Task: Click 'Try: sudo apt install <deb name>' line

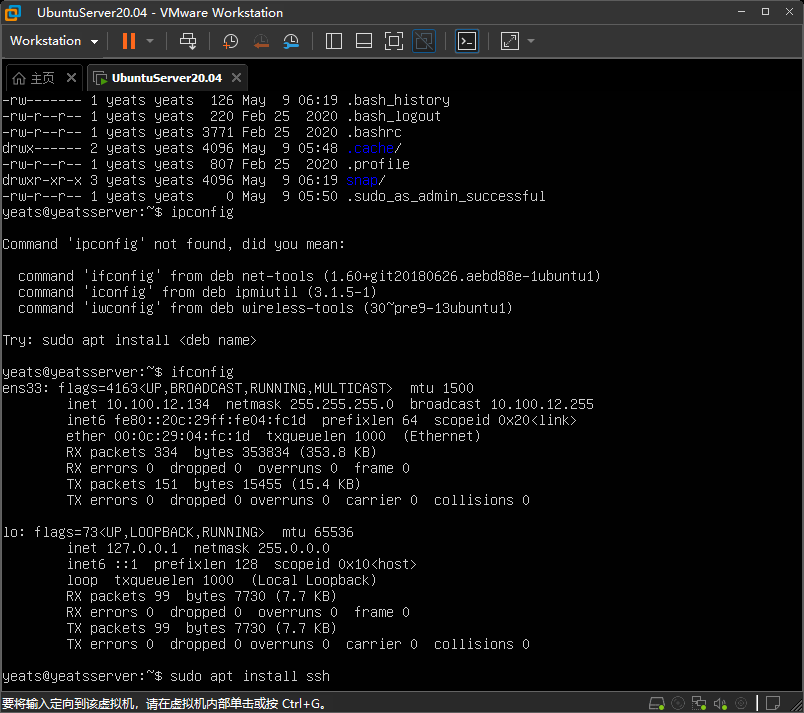Action: (x=130, y=340)
